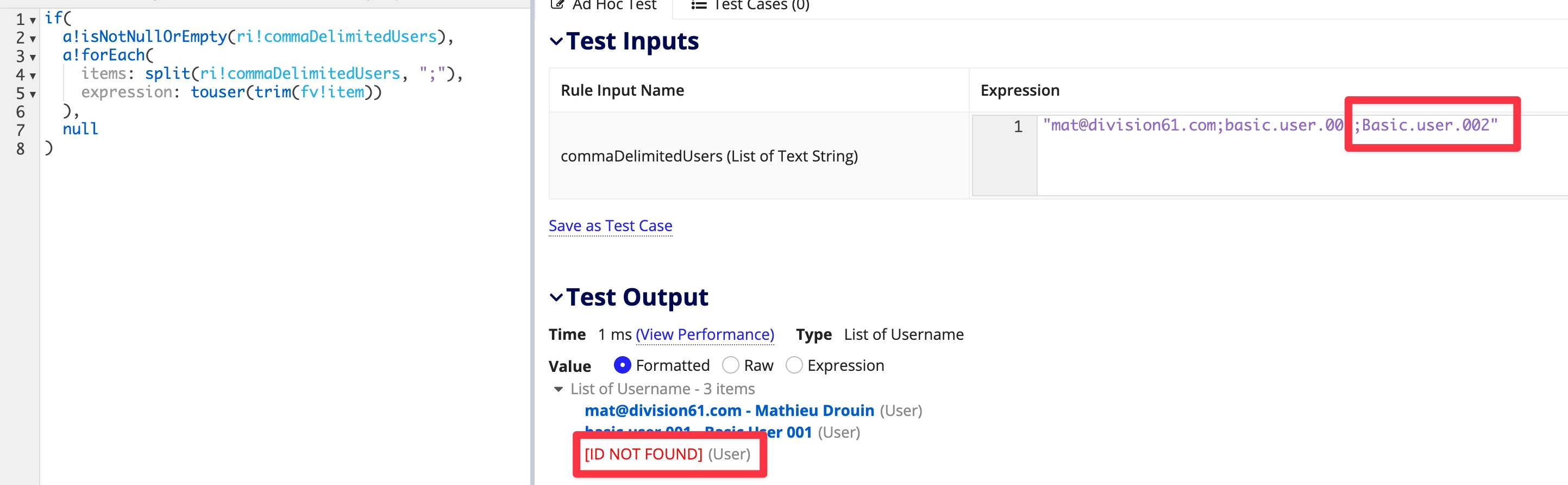Image resolution: width=1568 pixels, height=485 pixels.
Task: Click the Test Cases list icon
Action: pyautogui.click(x=699, y=5)
